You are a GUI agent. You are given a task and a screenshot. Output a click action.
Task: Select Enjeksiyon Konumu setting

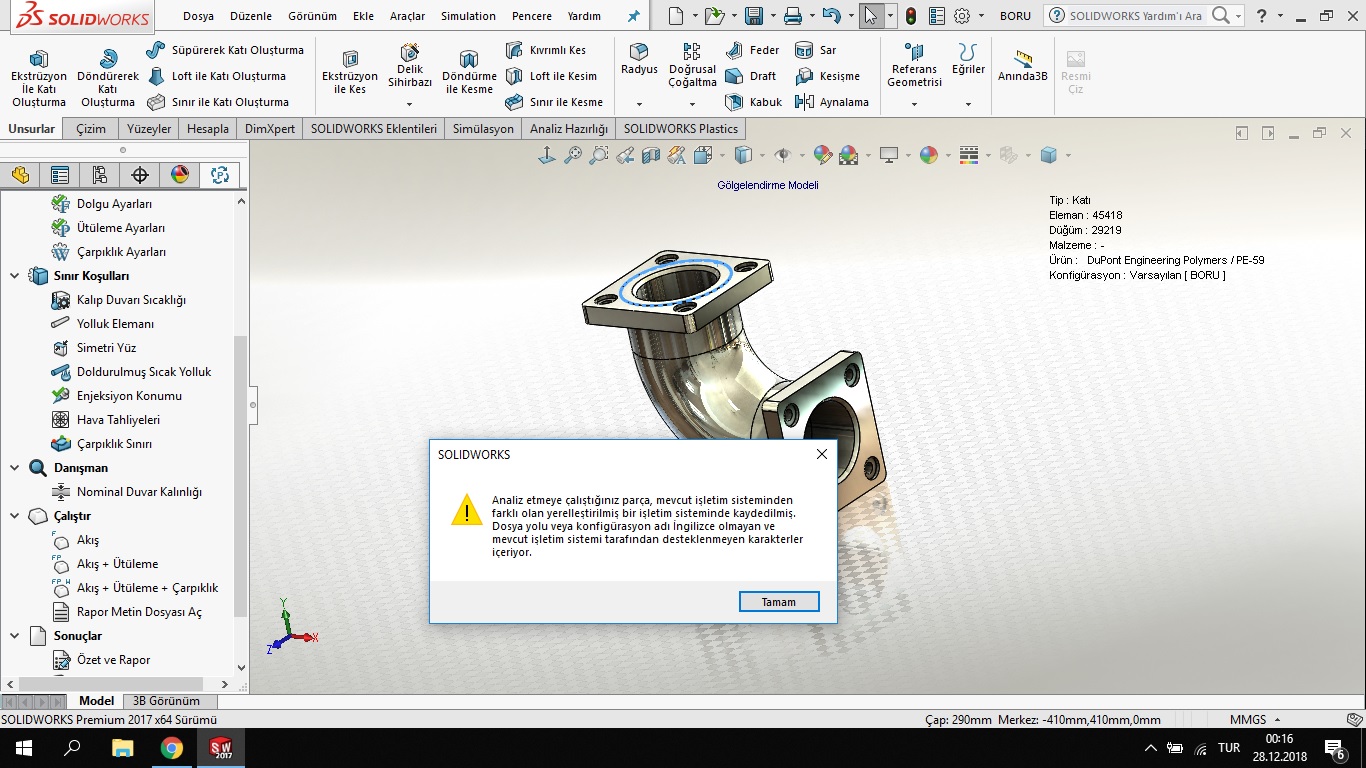[x=126, y=395]
